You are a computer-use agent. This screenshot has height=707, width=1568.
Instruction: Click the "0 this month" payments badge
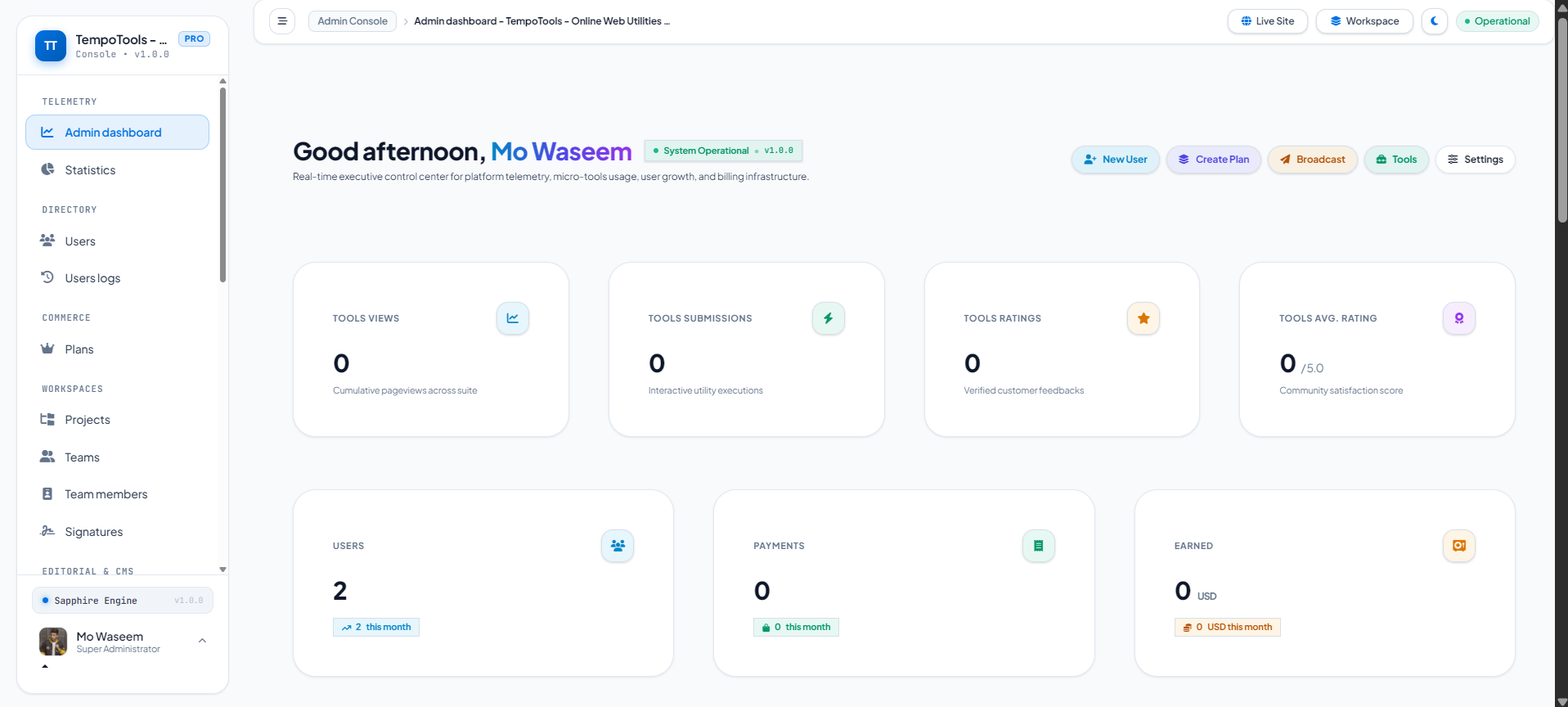click(796, 628)
